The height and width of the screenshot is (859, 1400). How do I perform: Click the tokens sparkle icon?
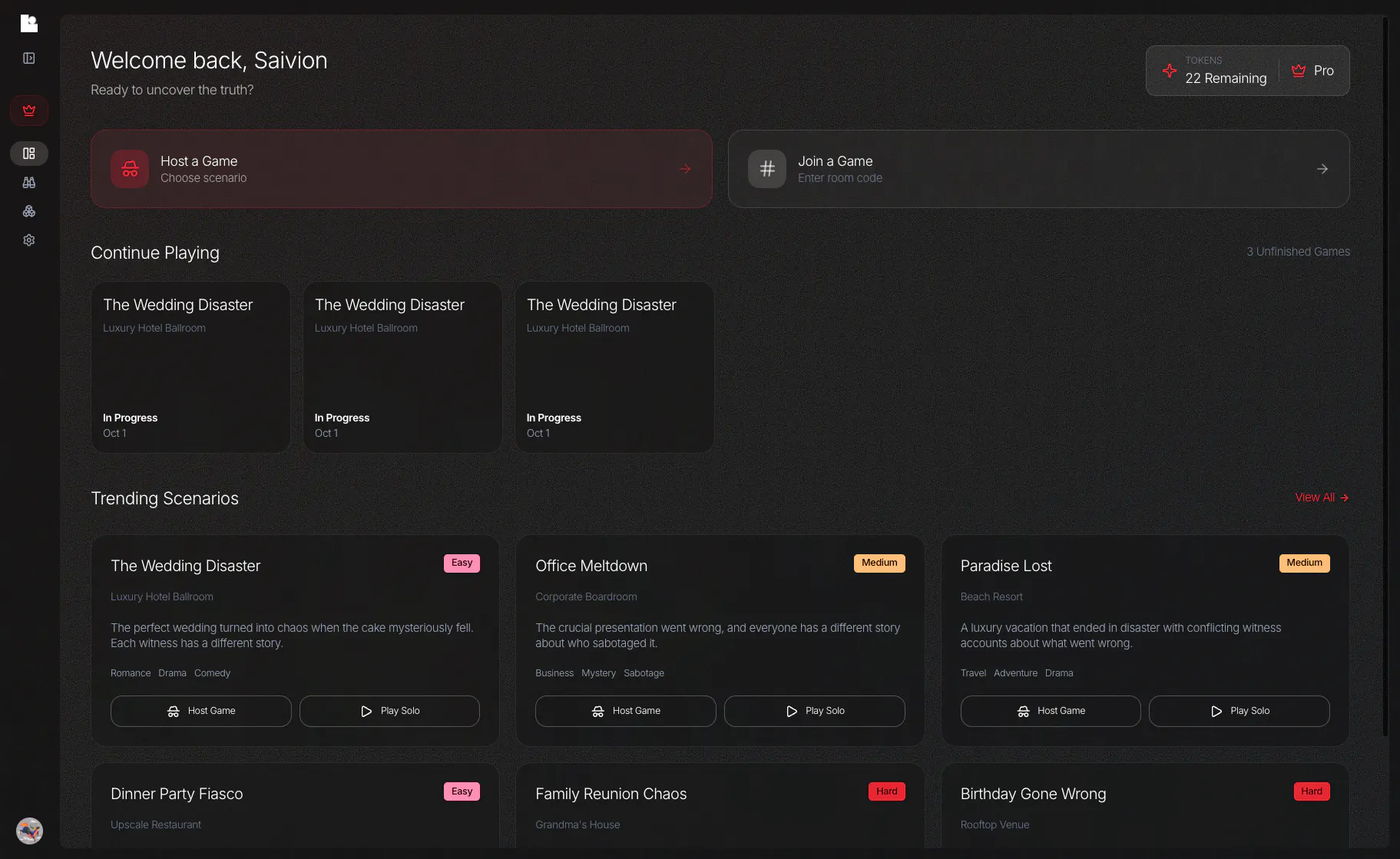click(x=1170, y=71)
